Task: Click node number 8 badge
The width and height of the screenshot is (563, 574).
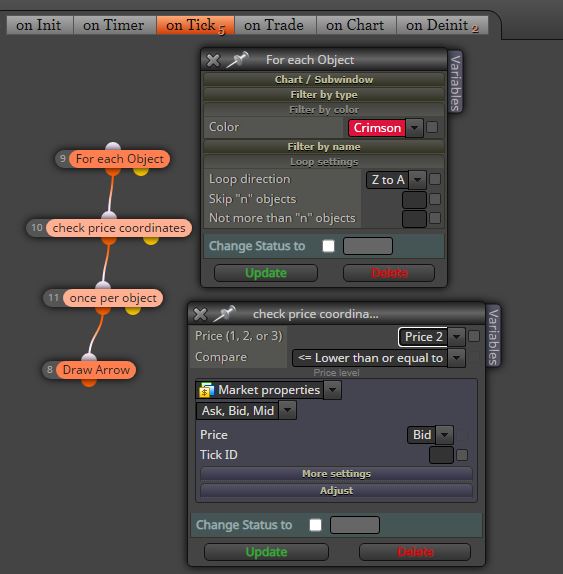Action: pyautogui.click(x=50, y=370)
